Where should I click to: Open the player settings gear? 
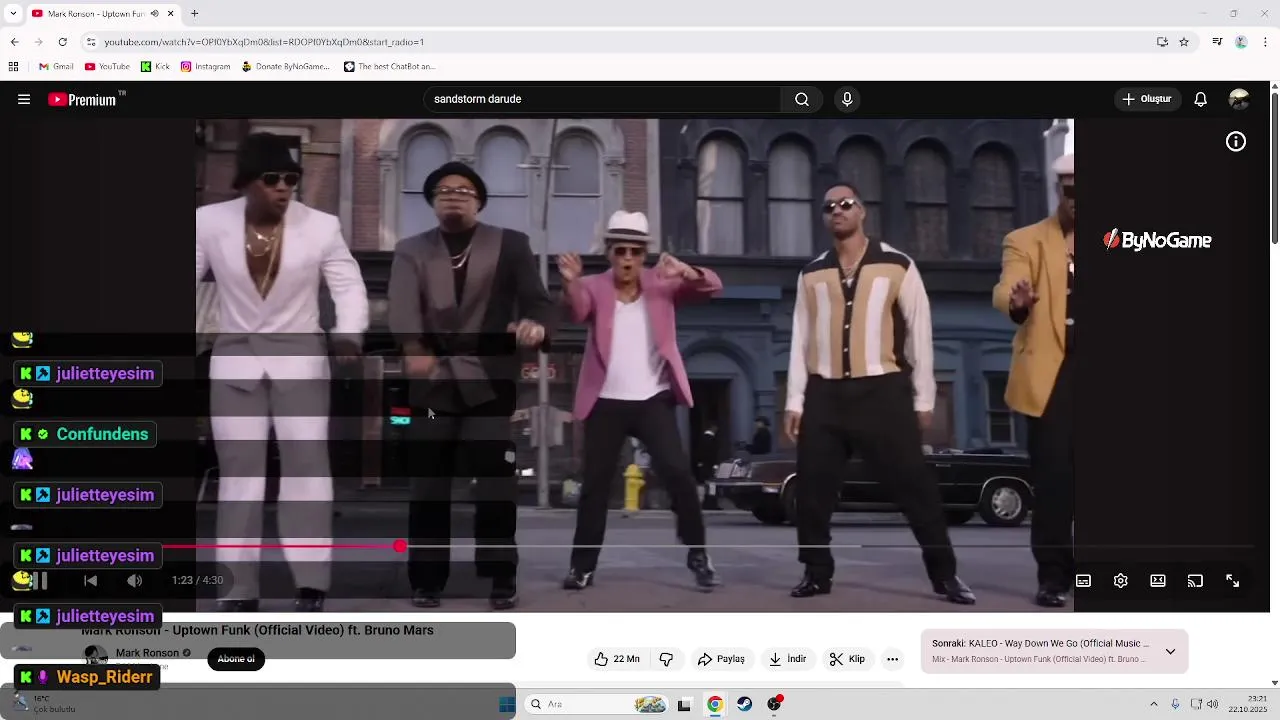coord(1121,581)
